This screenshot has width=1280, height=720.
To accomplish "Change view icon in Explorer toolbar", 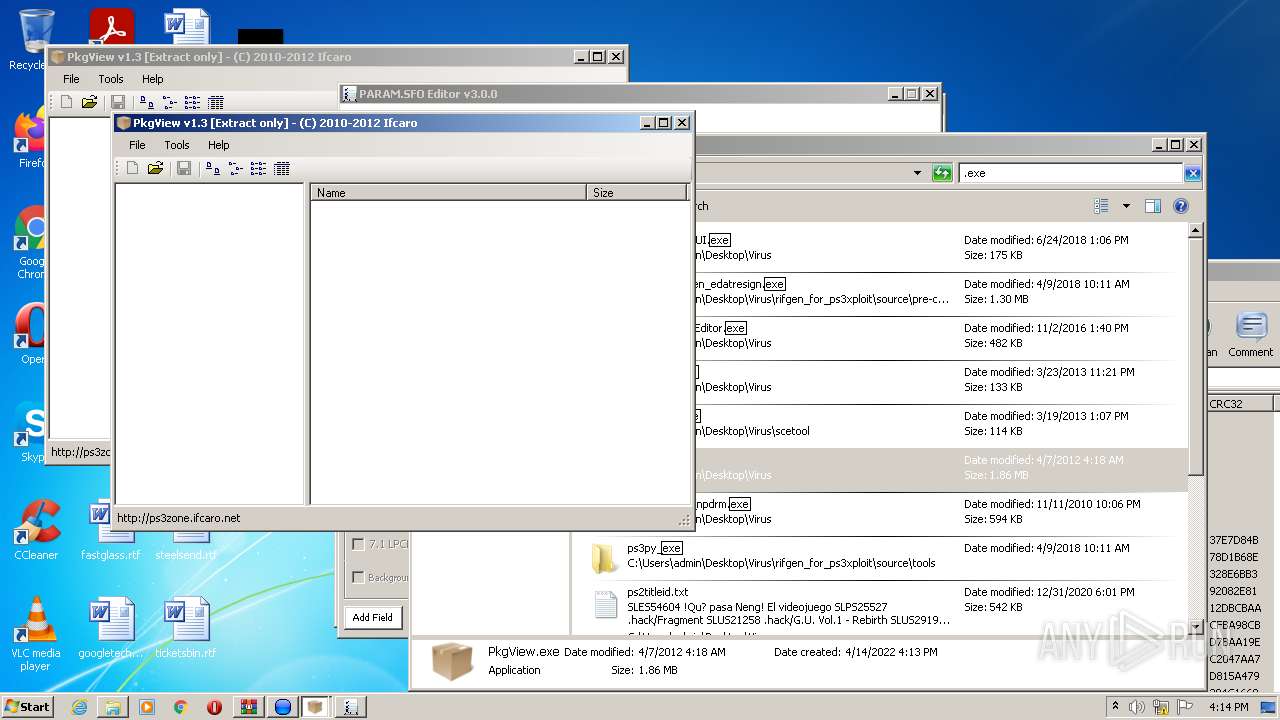I will point(1101,206).
